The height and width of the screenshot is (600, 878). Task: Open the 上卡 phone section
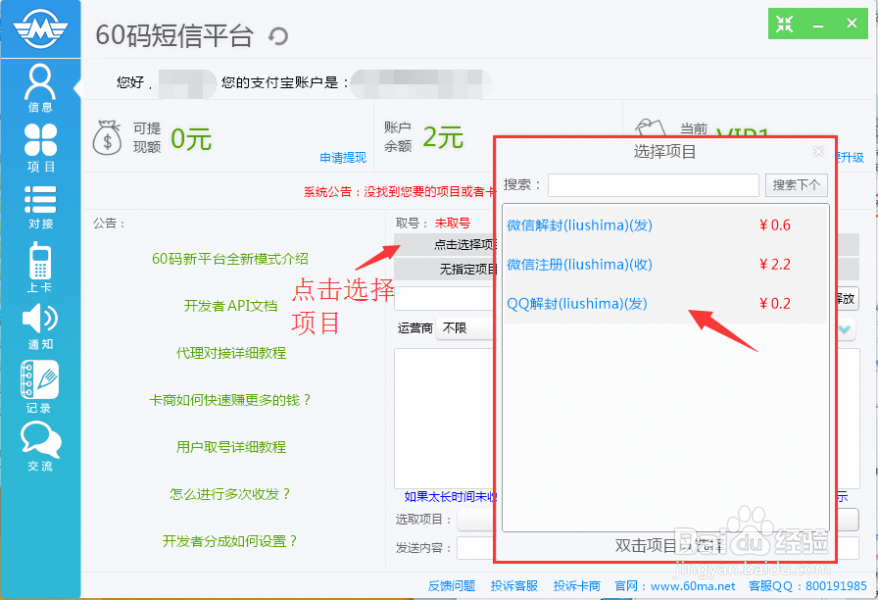coord(40,265)
